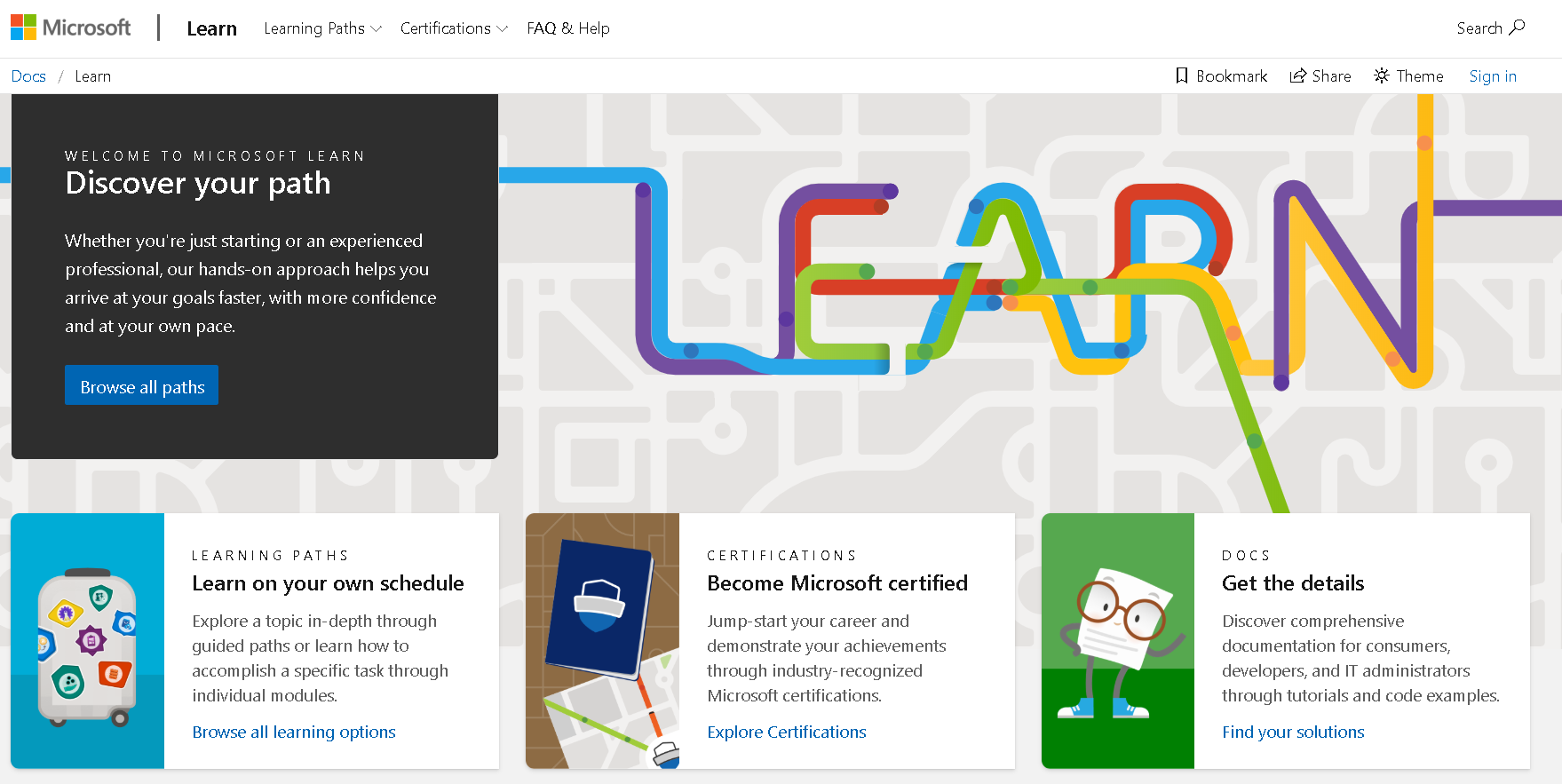Viewport: 1562px width, 784px height.
Task: Open Browse all learning options link
Action: click(x=294, y=732)
